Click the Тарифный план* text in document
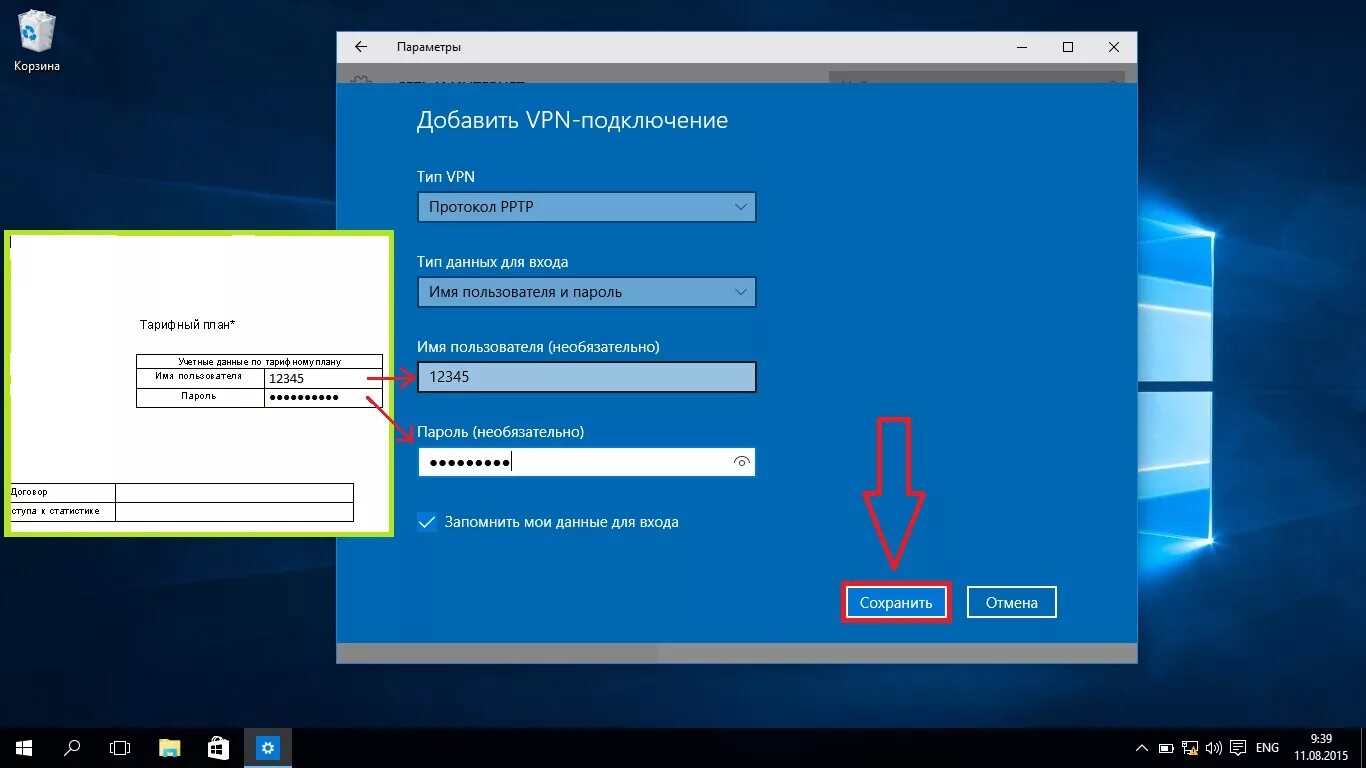The image size is (1366, 768). click(x=187, y=325)
